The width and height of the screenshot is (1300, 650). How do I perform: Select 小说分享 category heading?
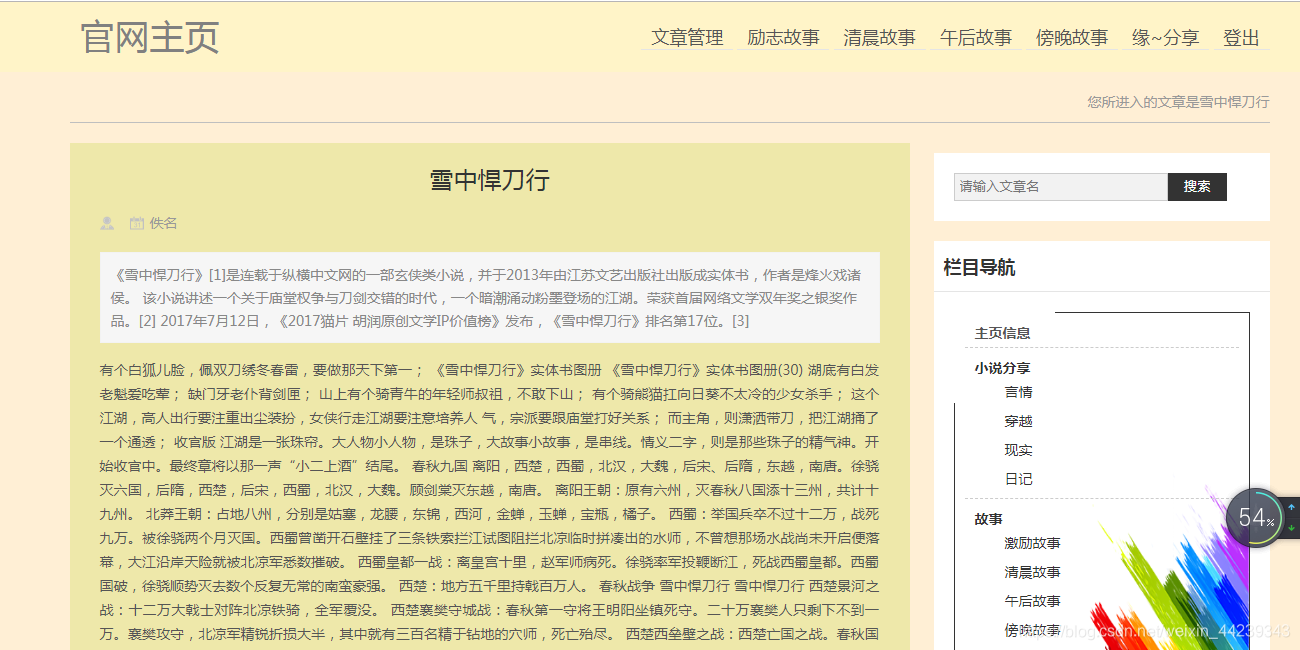click(x=1002, y=368)
